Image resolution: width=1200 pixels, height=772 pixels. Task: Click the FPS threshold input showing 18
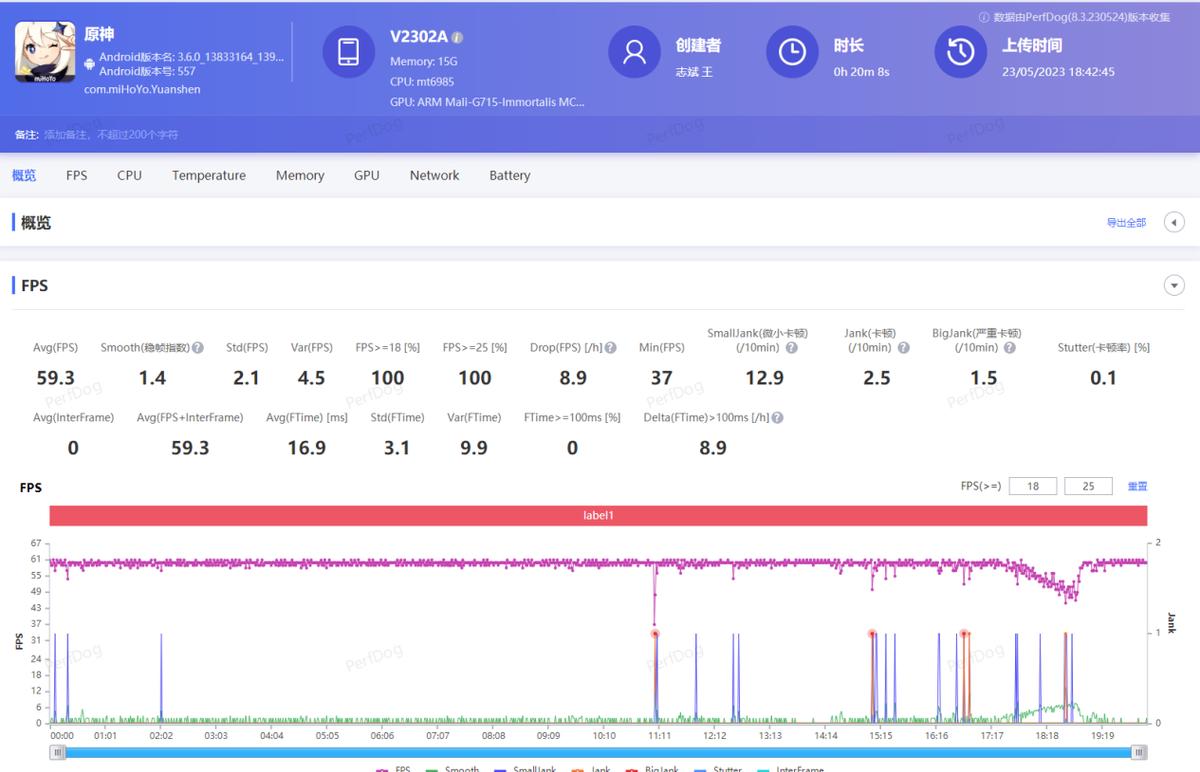(1032, 485)
